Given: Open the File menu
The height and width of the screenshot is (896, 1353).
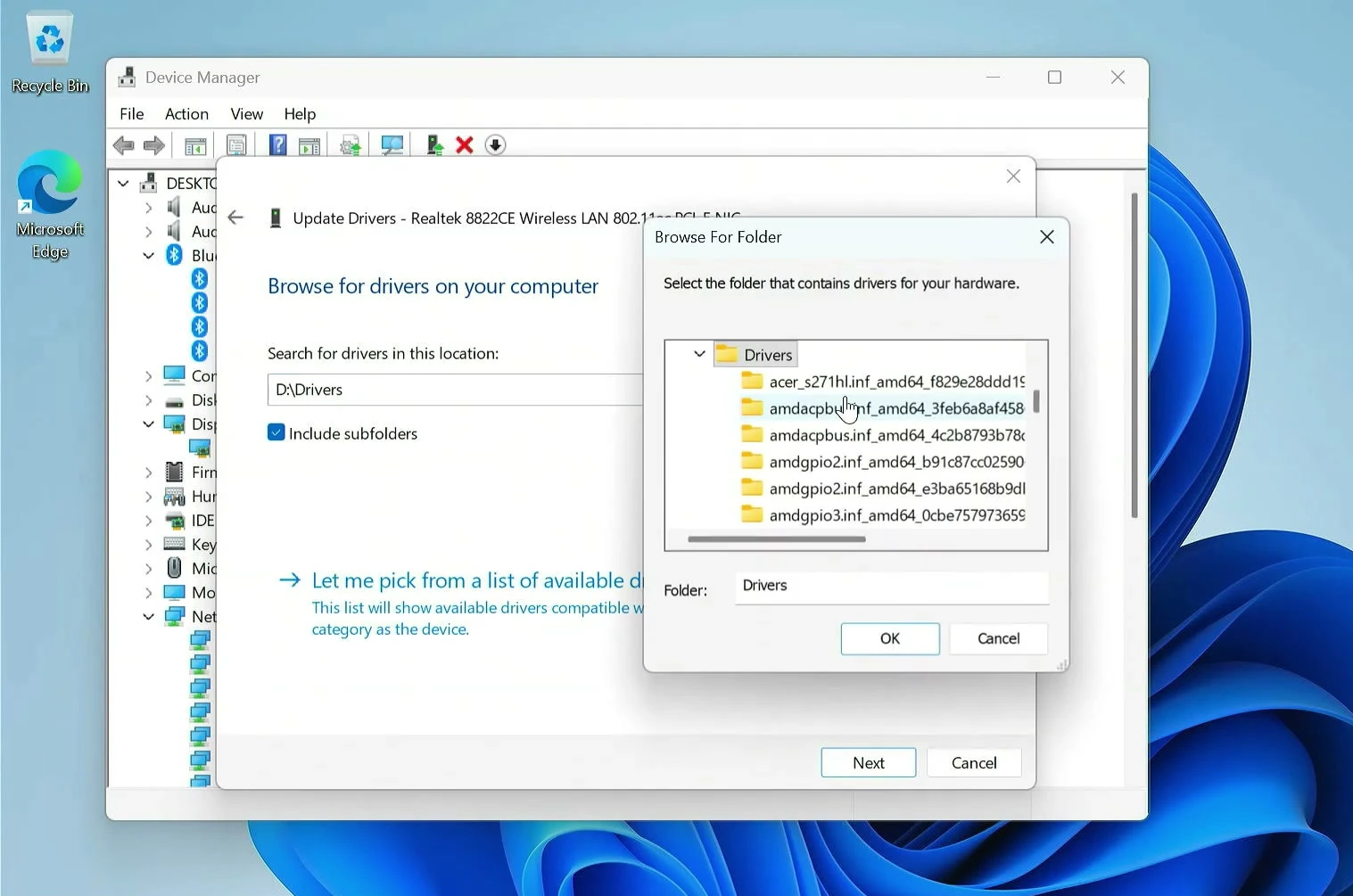Looking at the screenshot, I should point(132,114).
